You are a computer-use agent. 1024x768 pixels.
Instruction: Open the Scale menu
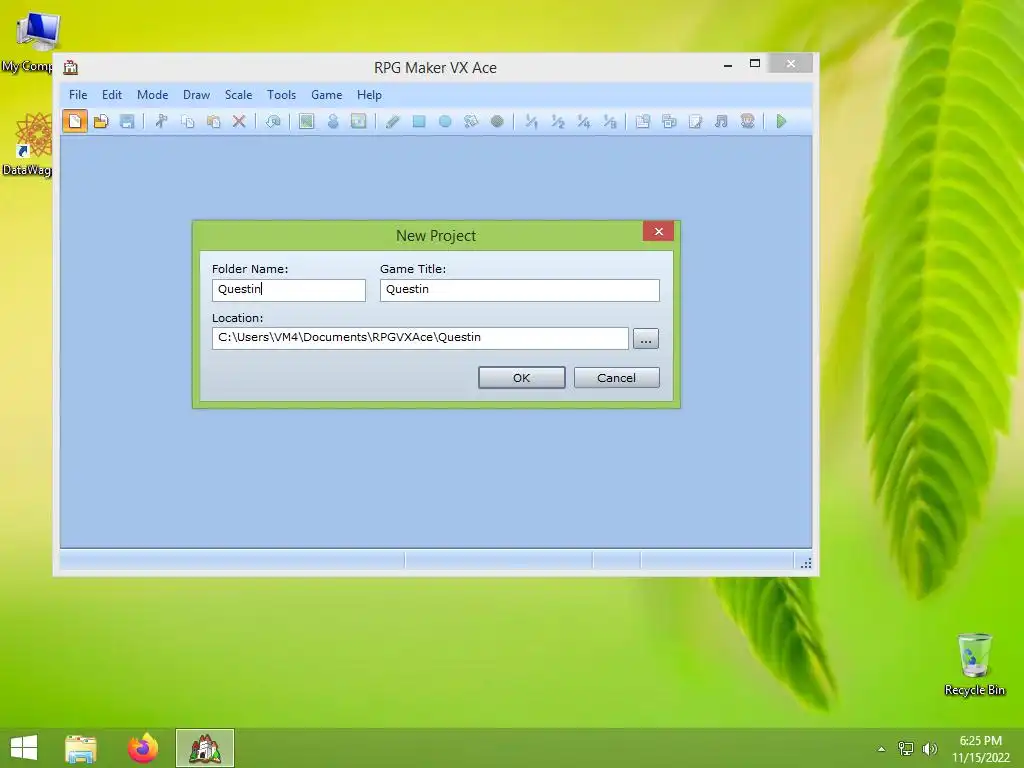[238, 95]
